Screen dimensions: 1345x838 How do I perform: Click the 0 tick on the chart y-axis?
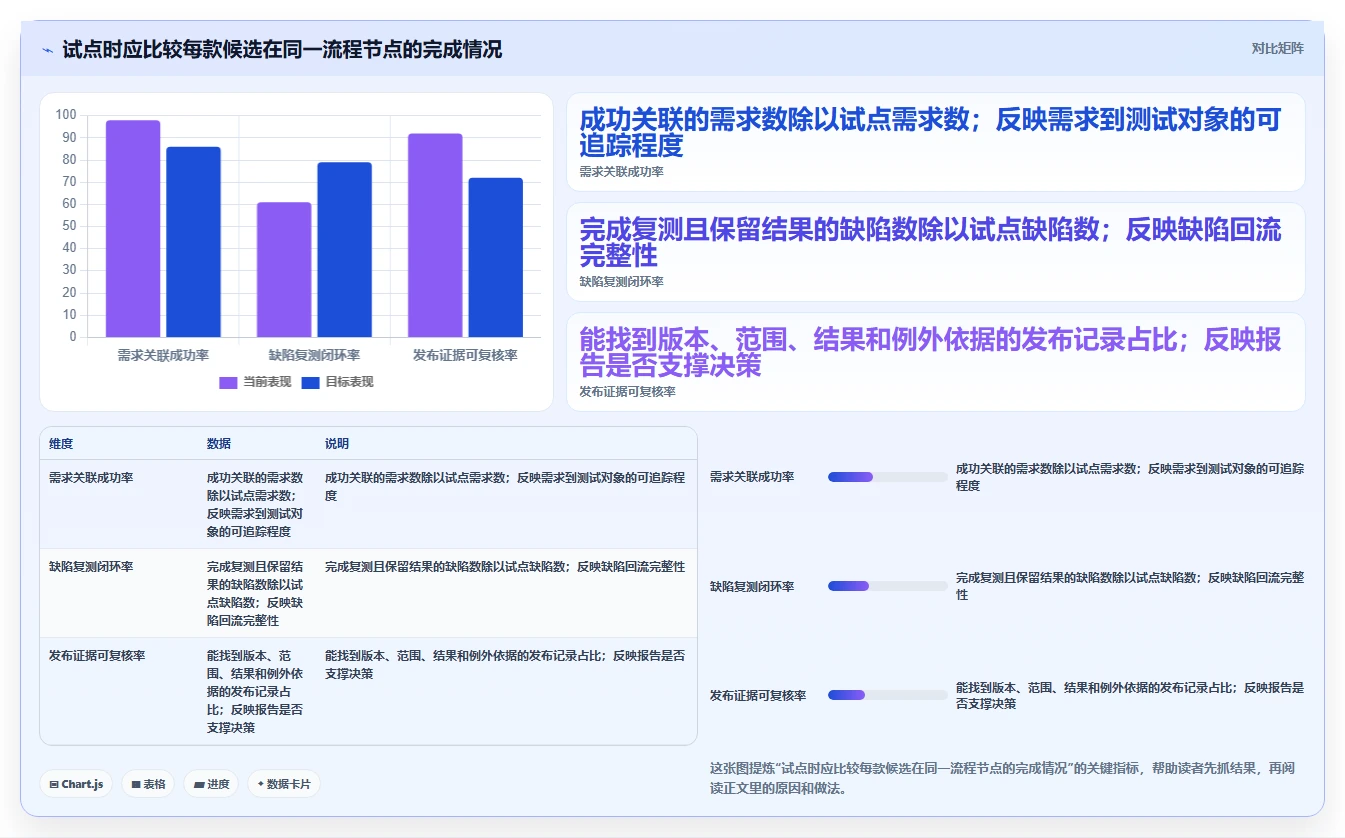click(73, 337)
